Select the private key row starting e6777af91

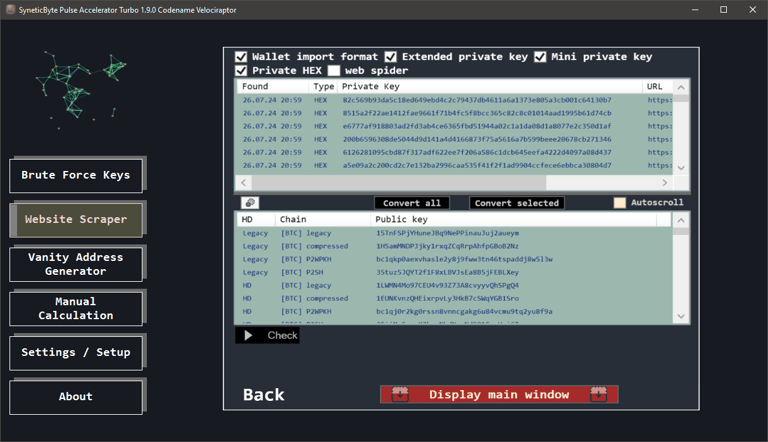point(454,126)
